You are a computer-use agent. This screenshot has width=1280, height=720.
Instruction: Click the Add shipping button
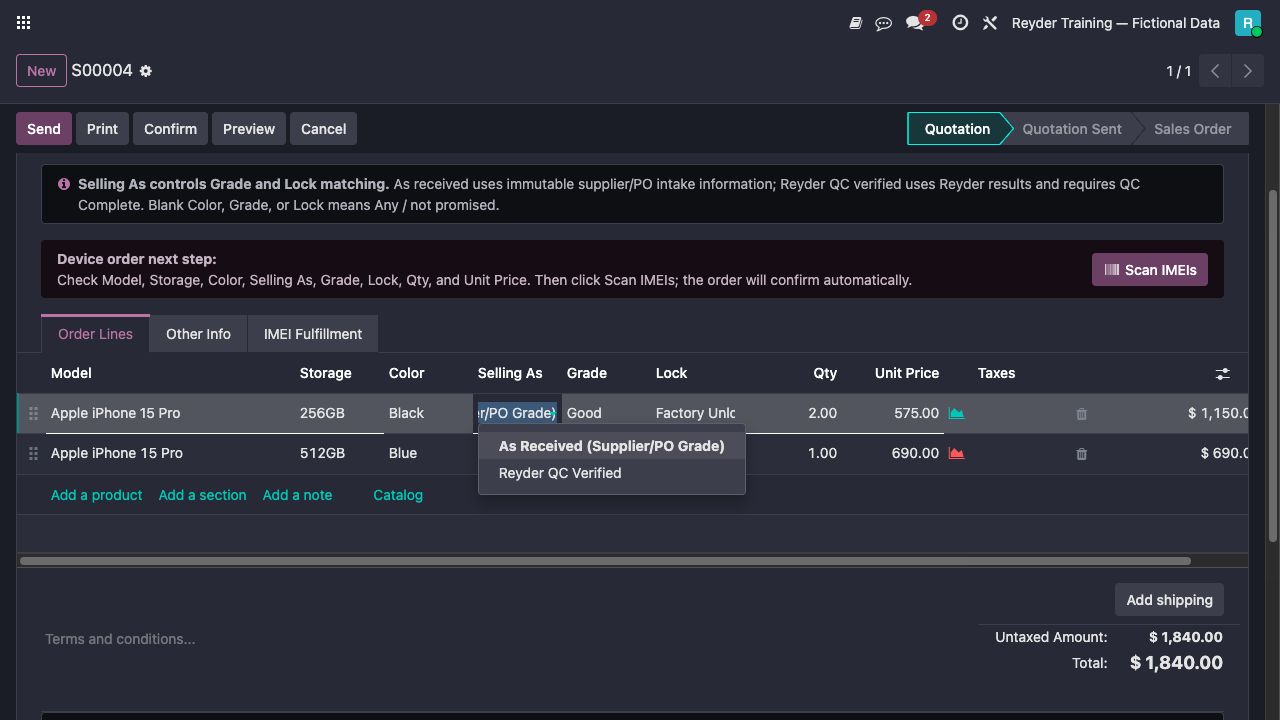1169,600
